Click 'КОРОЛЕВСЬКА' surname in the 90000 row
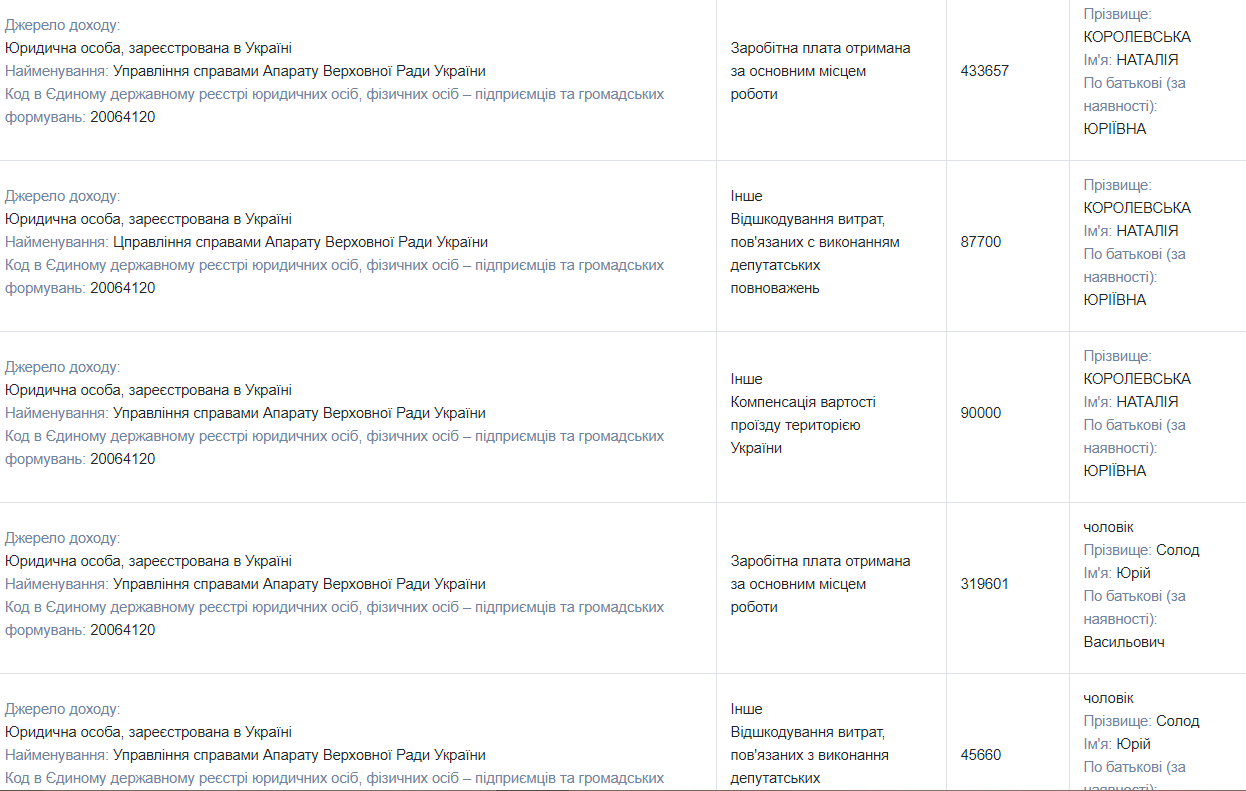 click(x=1137, y=379)
